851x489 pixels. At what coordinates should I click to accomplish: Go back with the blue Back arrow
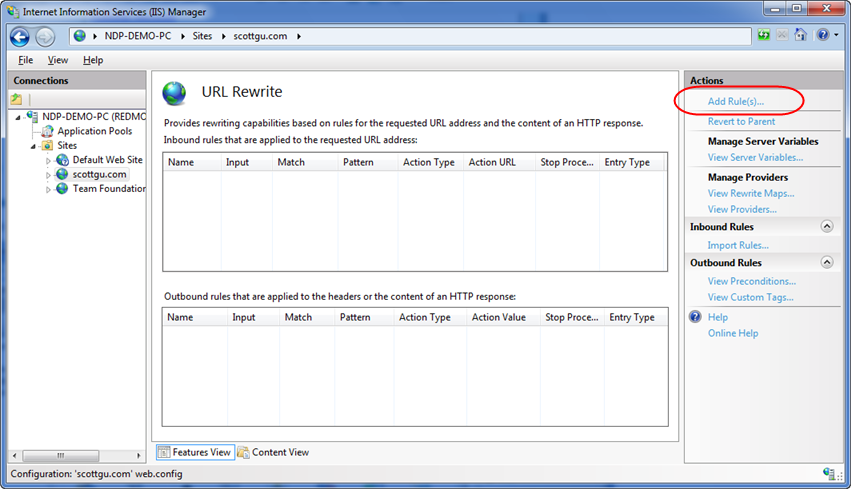point(20,37)
